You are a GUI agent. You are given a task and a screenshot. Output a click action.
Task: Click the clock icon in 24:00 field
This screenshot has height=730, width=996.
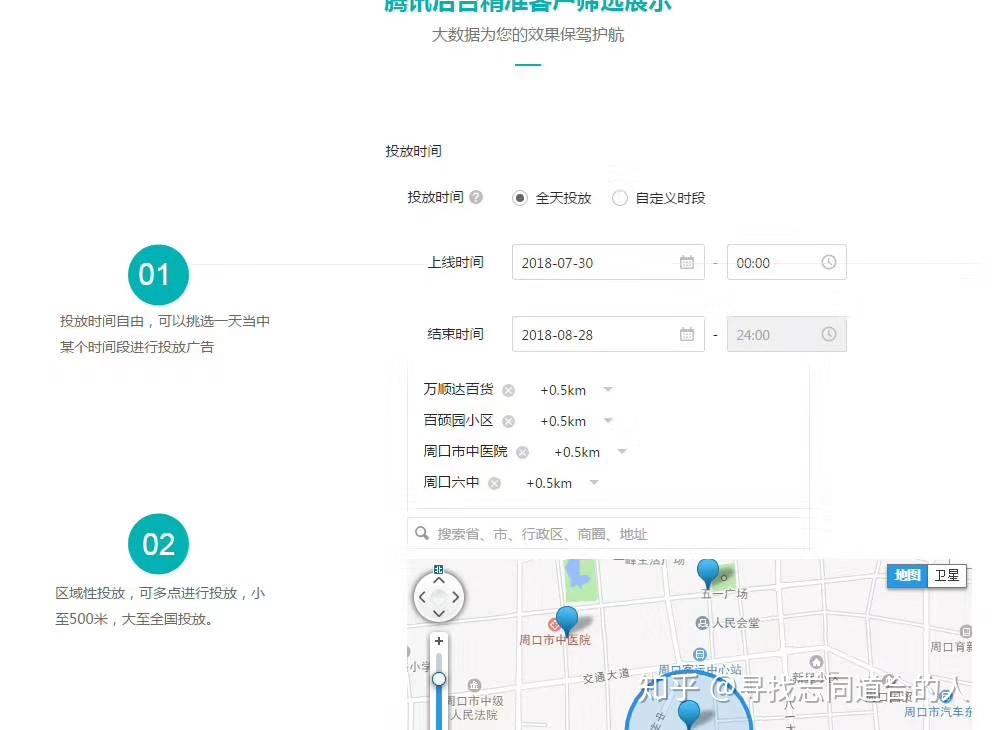pos(828,334)
